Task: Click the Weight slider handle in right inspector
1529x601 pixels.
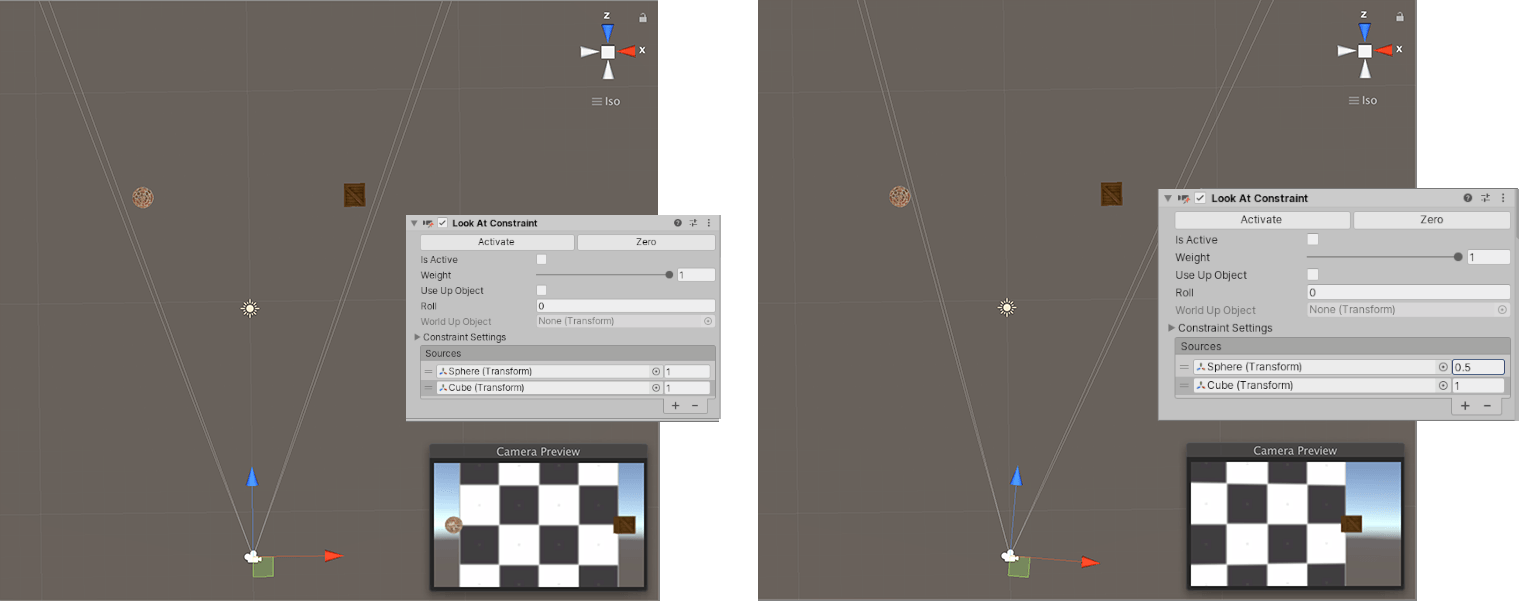Action: coord(1458,257)
